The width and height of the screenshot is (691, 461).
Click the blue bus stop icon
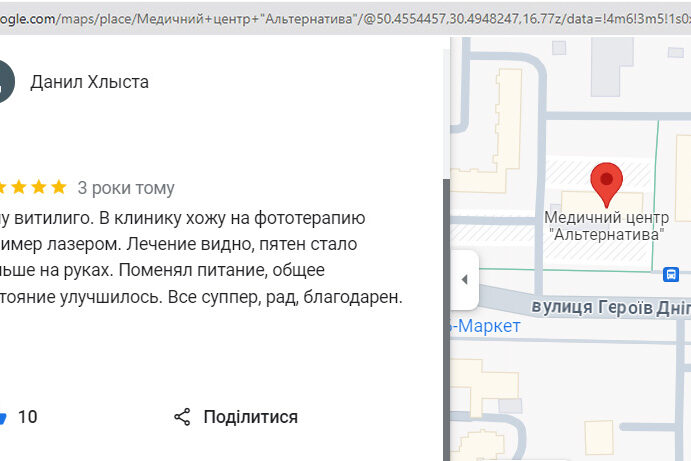click(671, 273)
